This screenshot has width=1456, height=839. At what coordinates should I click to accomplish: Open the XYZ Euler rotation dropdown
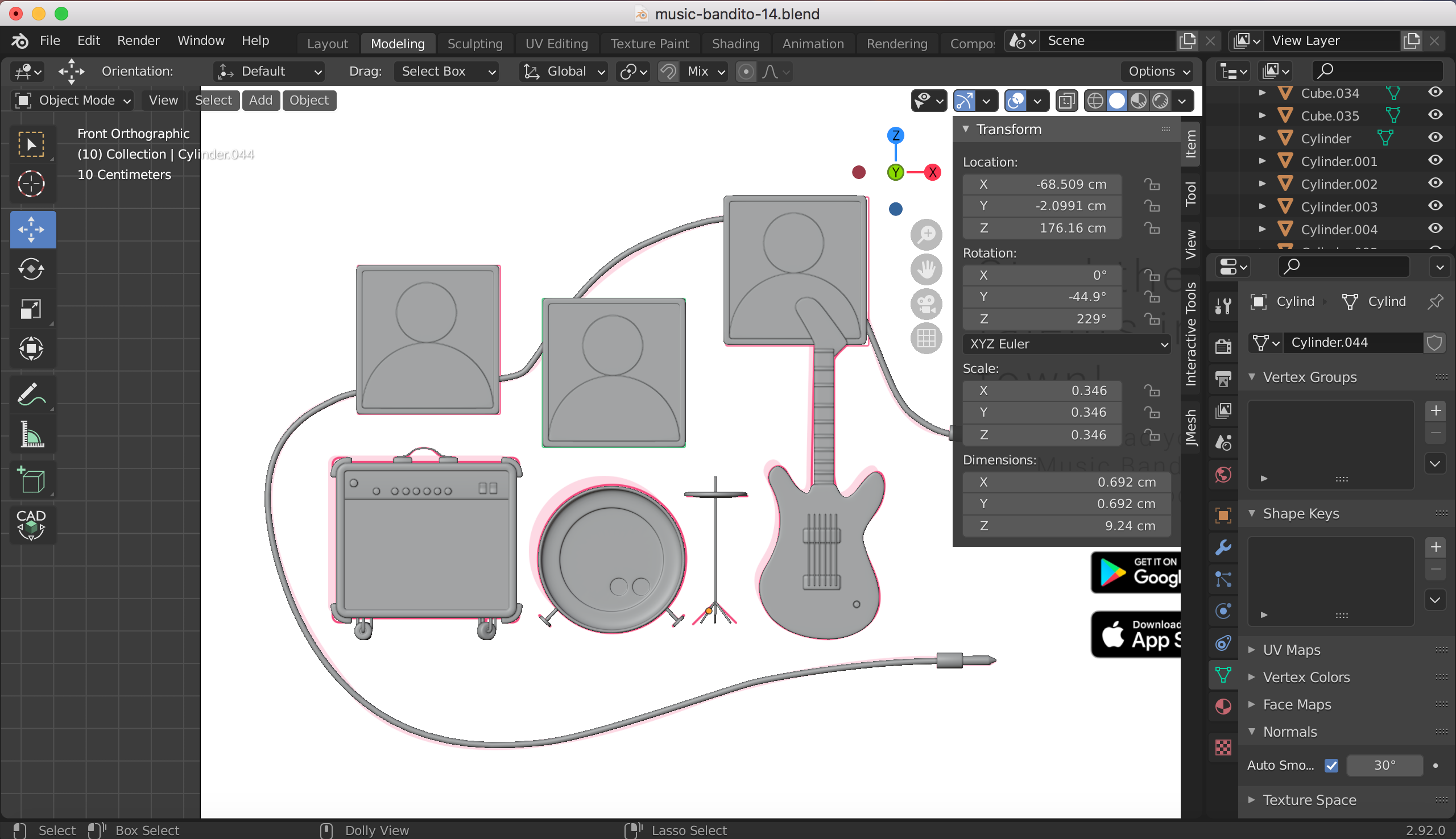coord(1066,344)
